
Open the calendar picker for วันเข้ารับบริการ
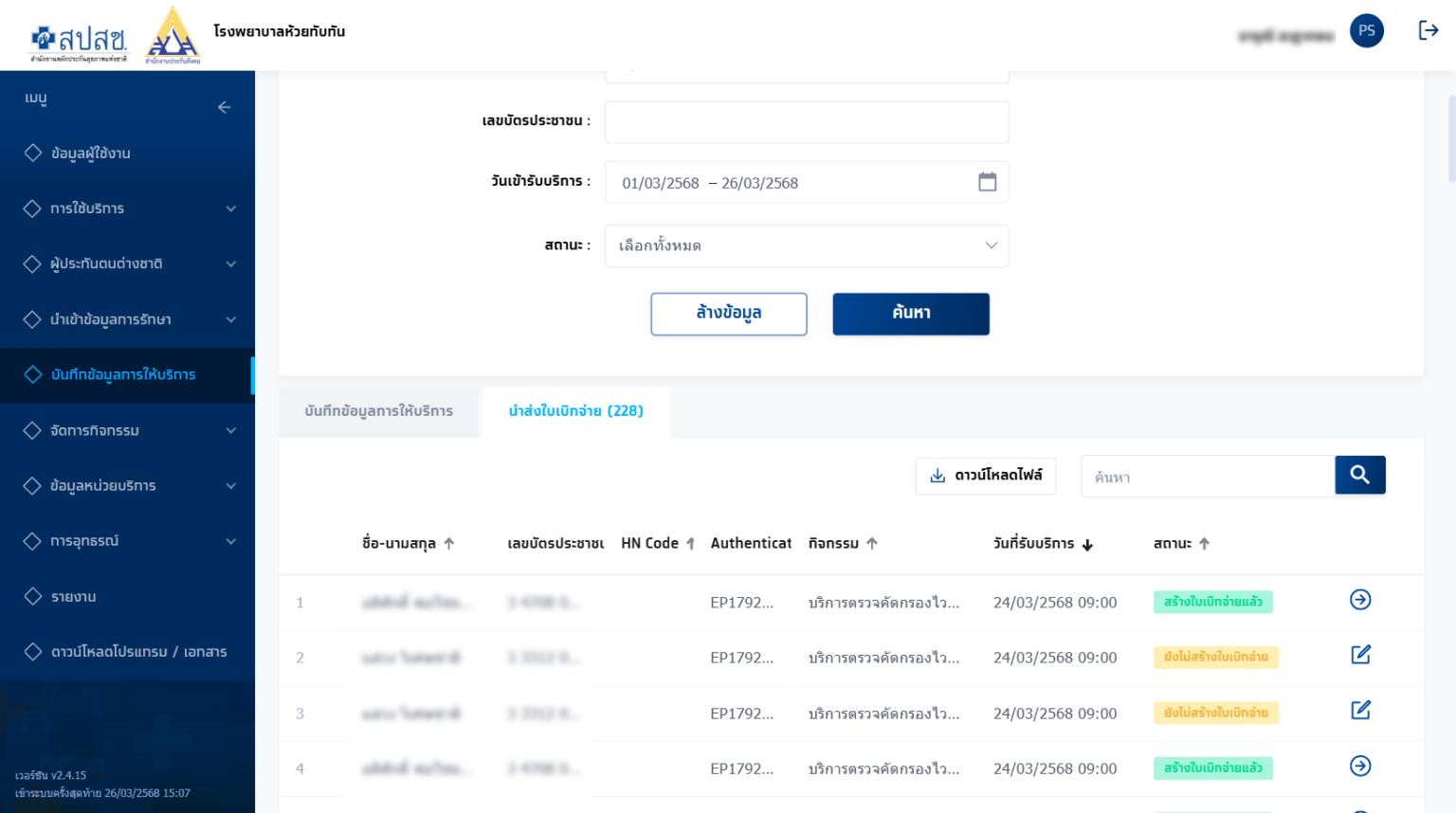pyautogui.click(x=987, y=181)
